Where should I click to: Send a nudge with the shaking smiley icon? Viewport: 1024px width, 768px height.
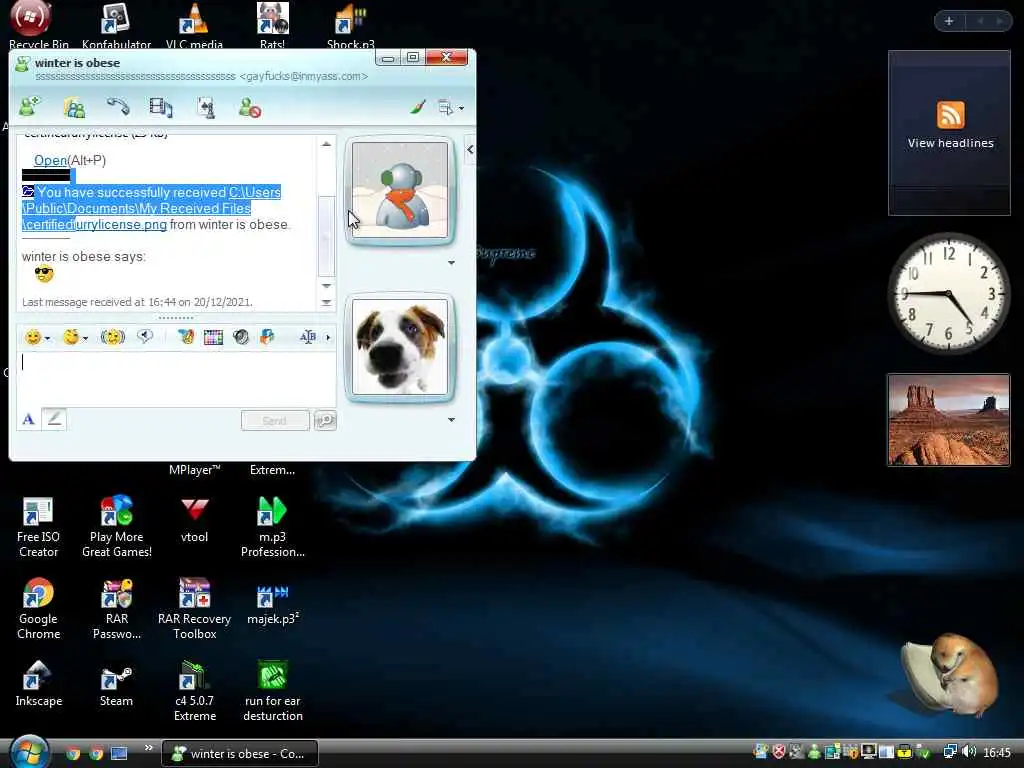pyautogui.click(x=112, y=337)
